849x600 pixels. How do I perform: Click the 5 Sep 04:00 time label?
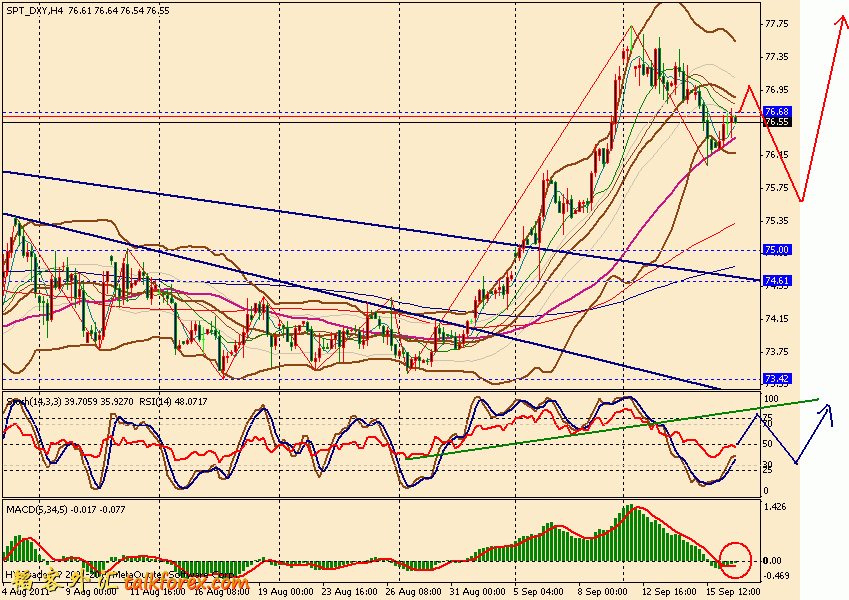(539, 591)
